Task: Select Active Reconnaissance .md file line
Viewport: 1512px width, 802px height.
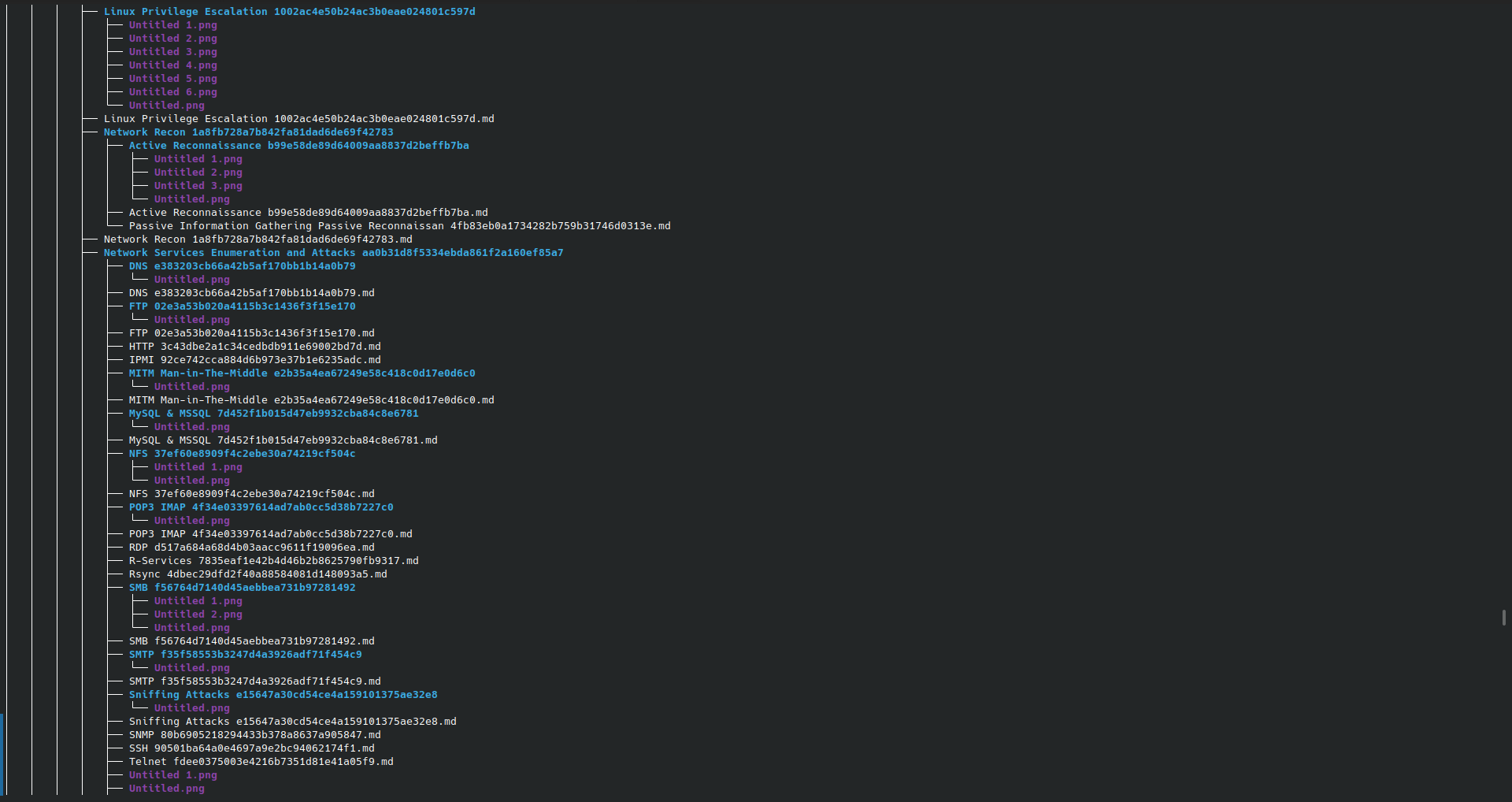Action: (x=309, y=213)
